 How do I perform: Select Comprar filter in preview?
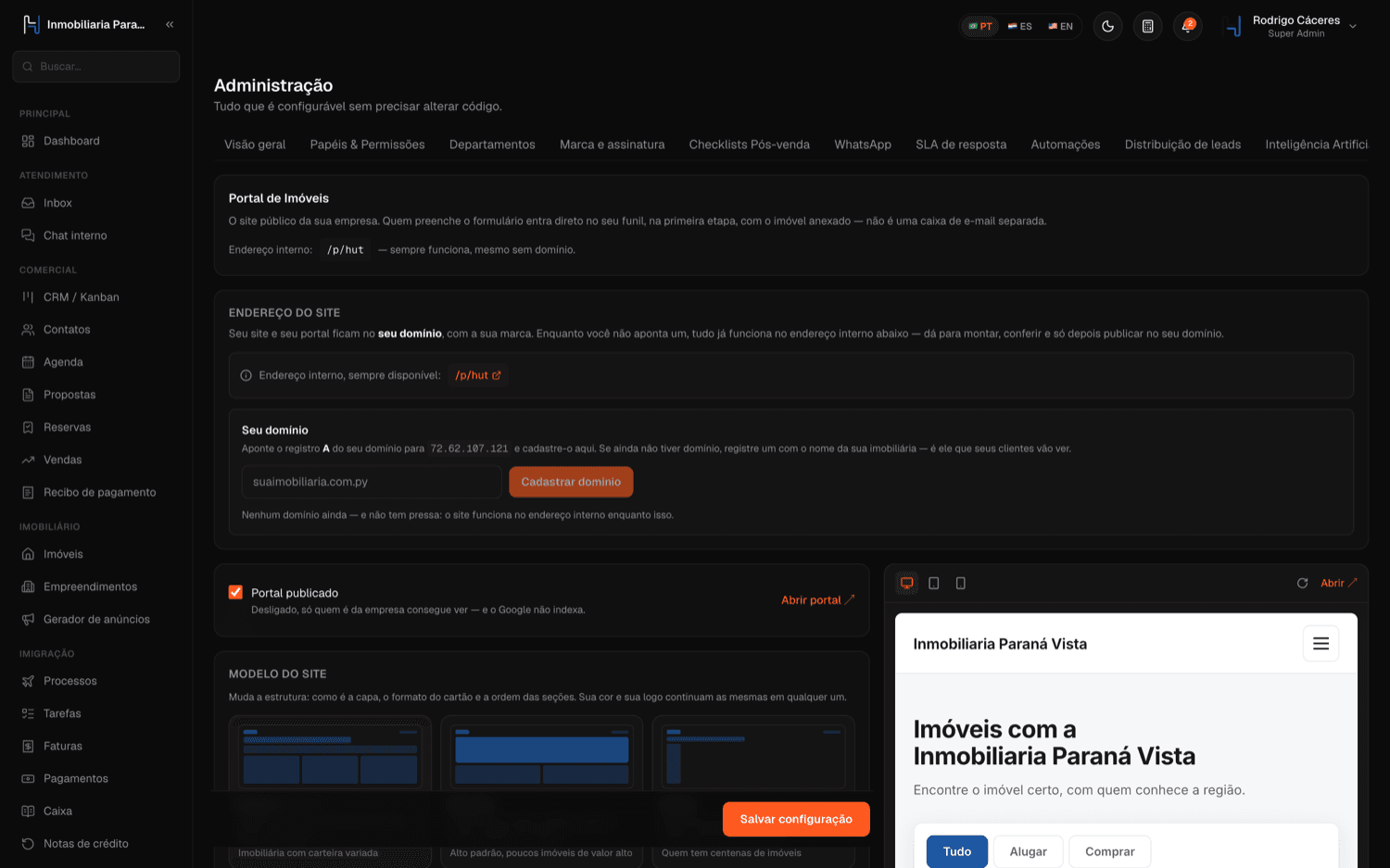point(1110,851)
